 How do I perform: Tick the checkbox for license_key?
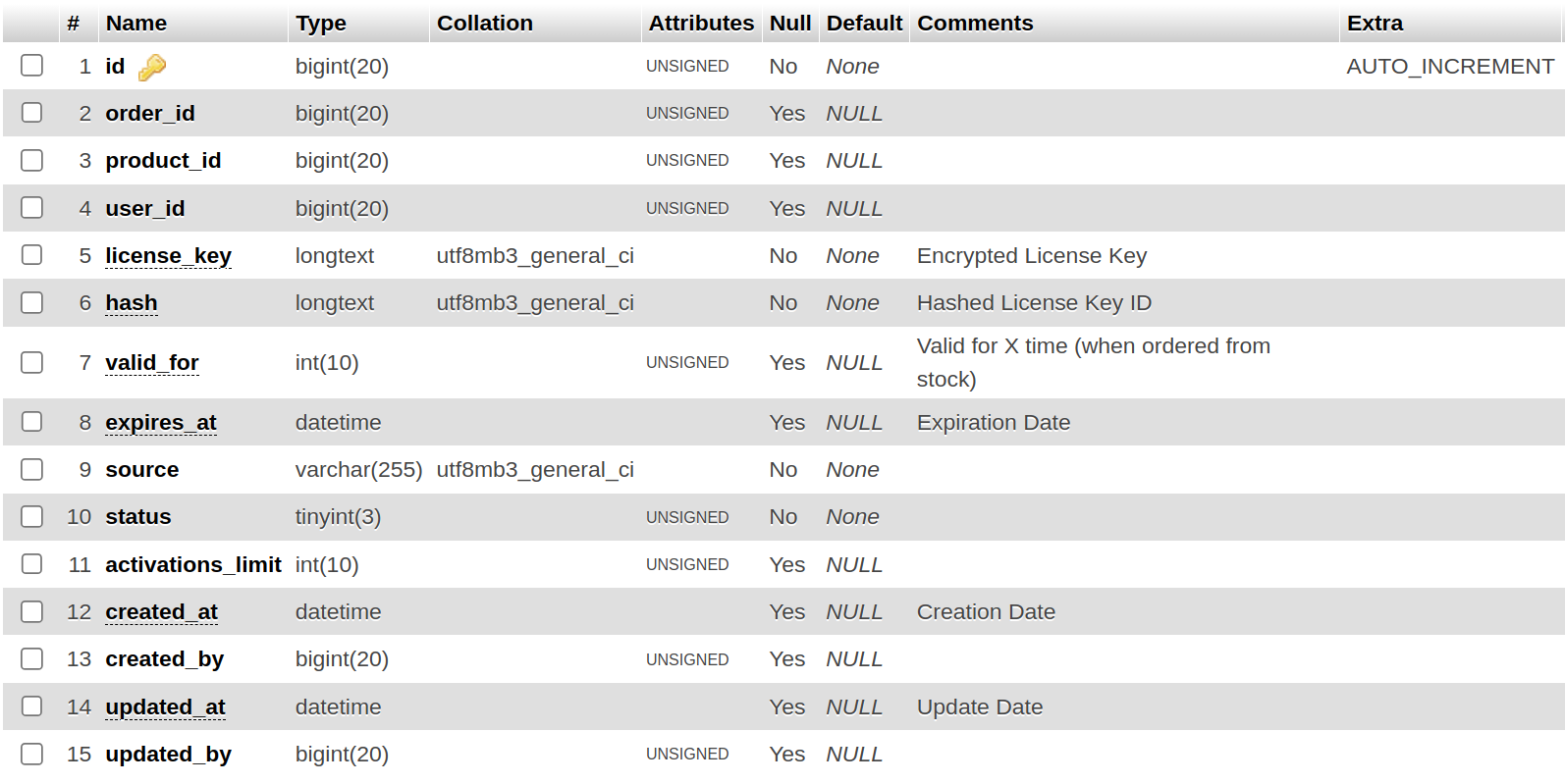coord(32,255)
